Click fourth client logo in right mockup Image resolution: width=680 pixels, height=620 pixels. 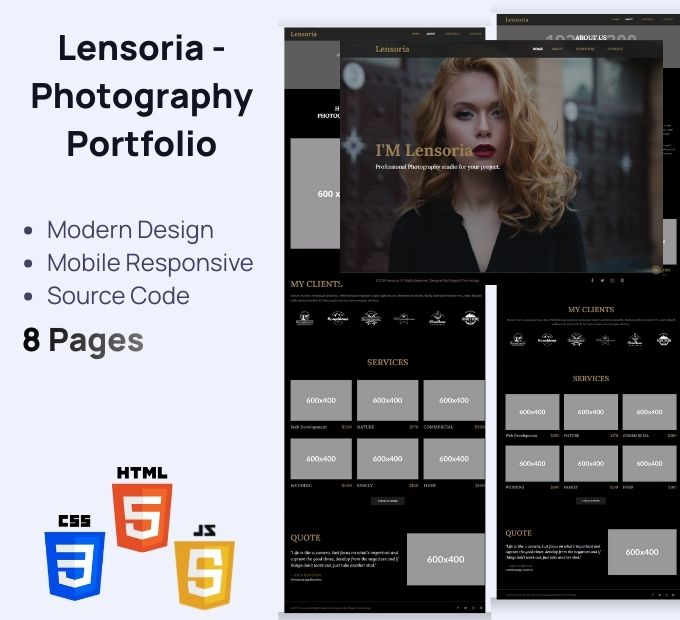[x=605, y=340]
